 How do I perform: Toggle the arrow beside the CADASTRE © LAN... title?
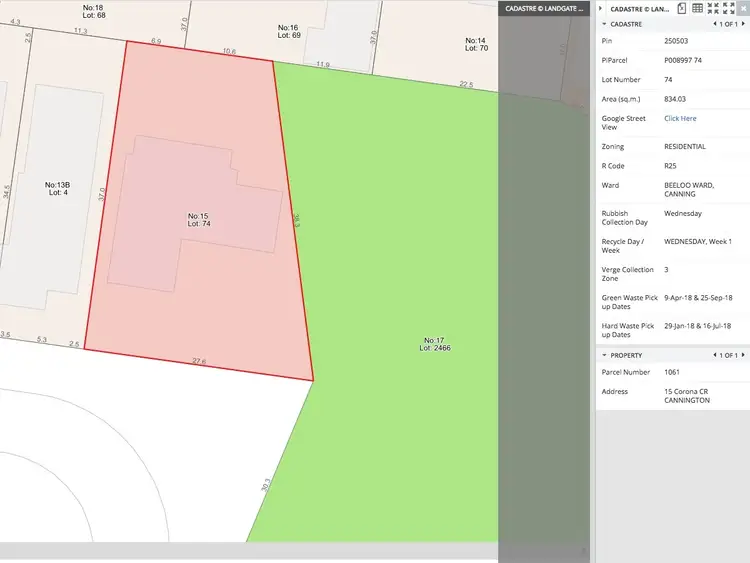601,8
